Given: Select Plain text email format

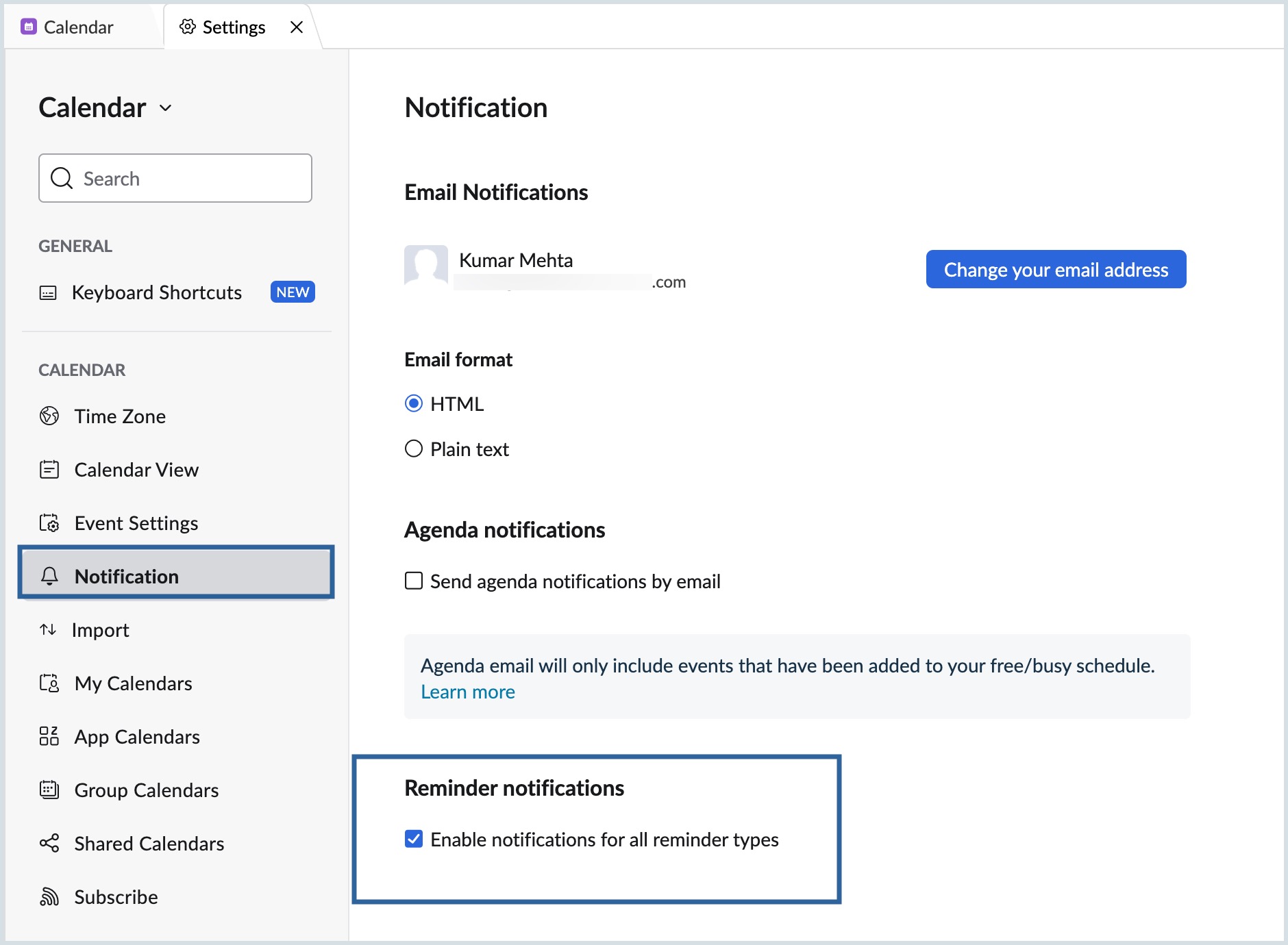Looking at the screenshot, I should click(414, 449).
